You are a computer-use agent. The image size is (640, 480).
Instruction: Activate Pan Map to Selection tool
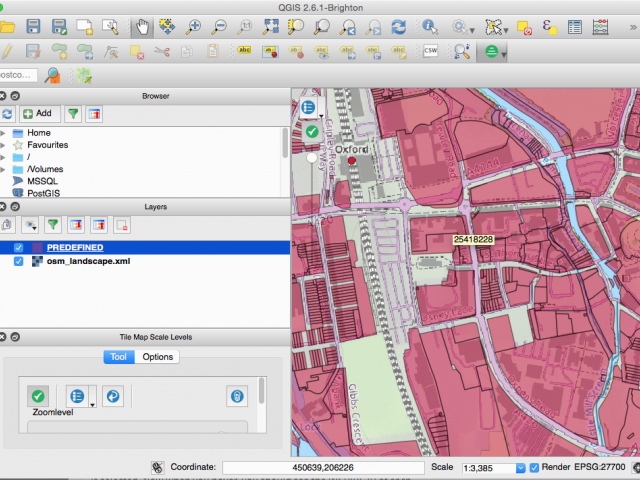click(167, 27)
